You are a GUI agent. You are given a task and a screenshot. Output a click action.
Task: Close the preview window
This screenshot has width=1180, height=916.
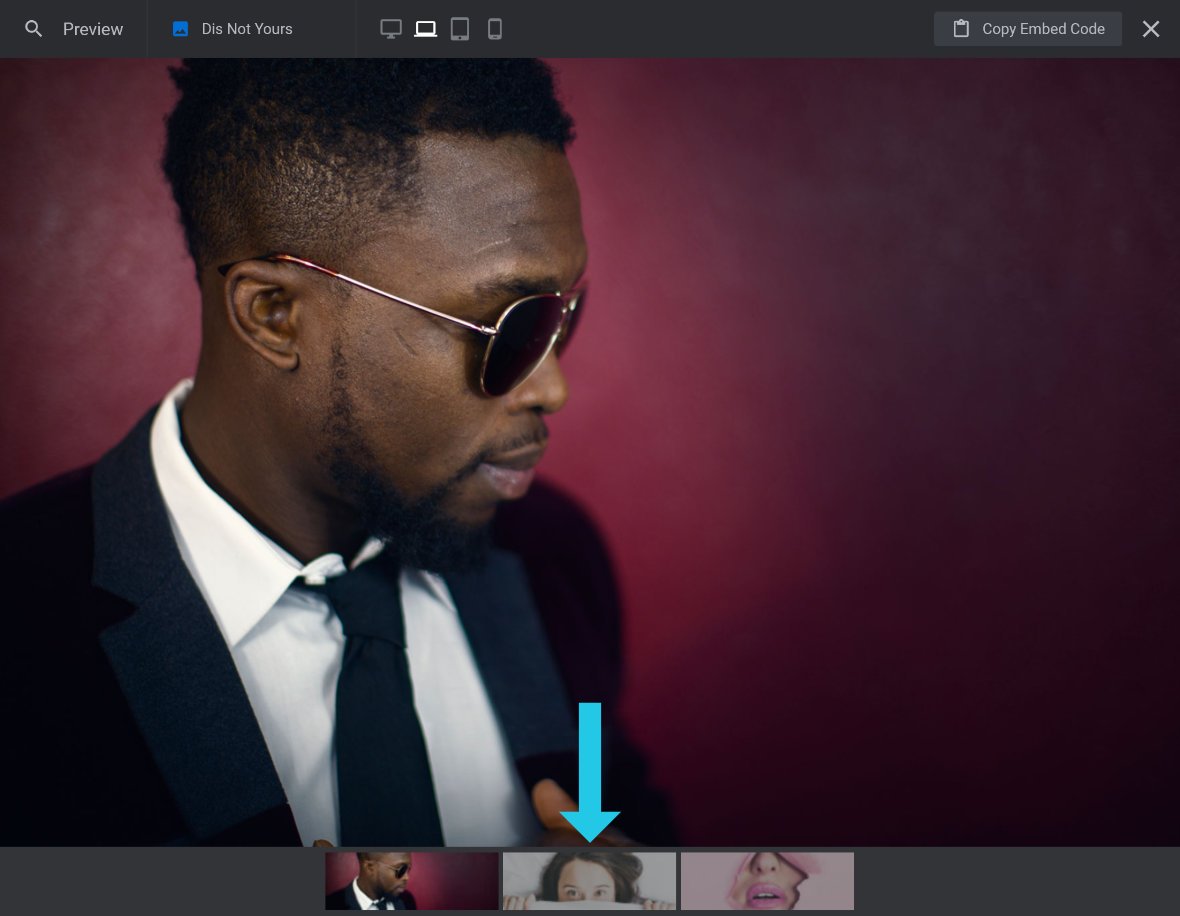(1151, 29)
